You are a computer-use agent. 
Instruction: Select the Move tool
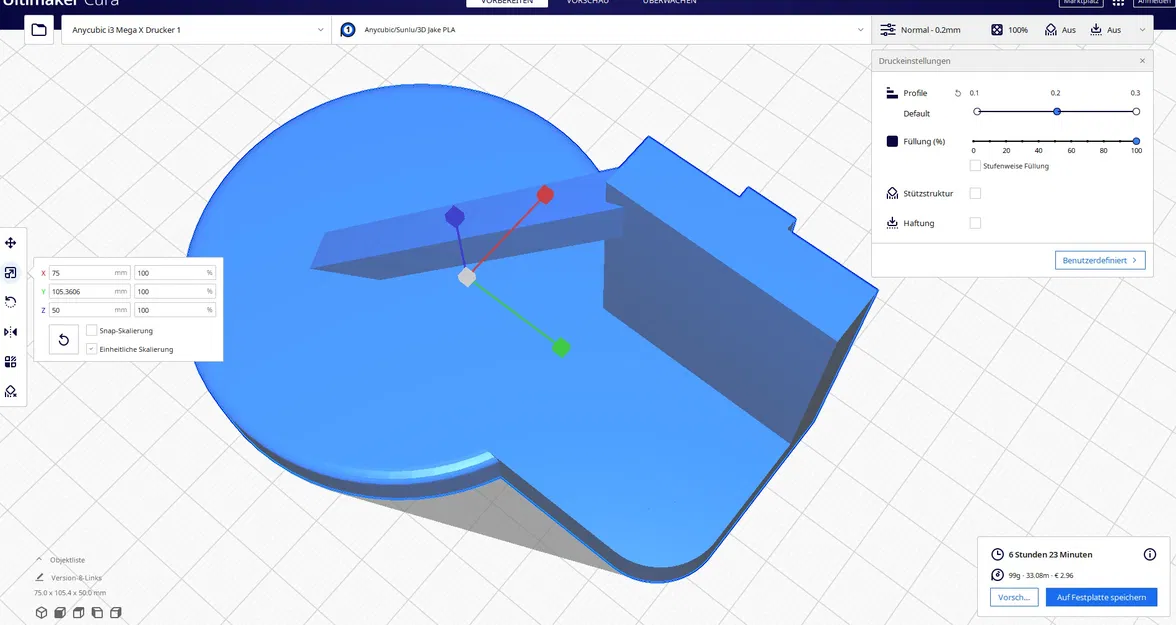pos(10,242)
